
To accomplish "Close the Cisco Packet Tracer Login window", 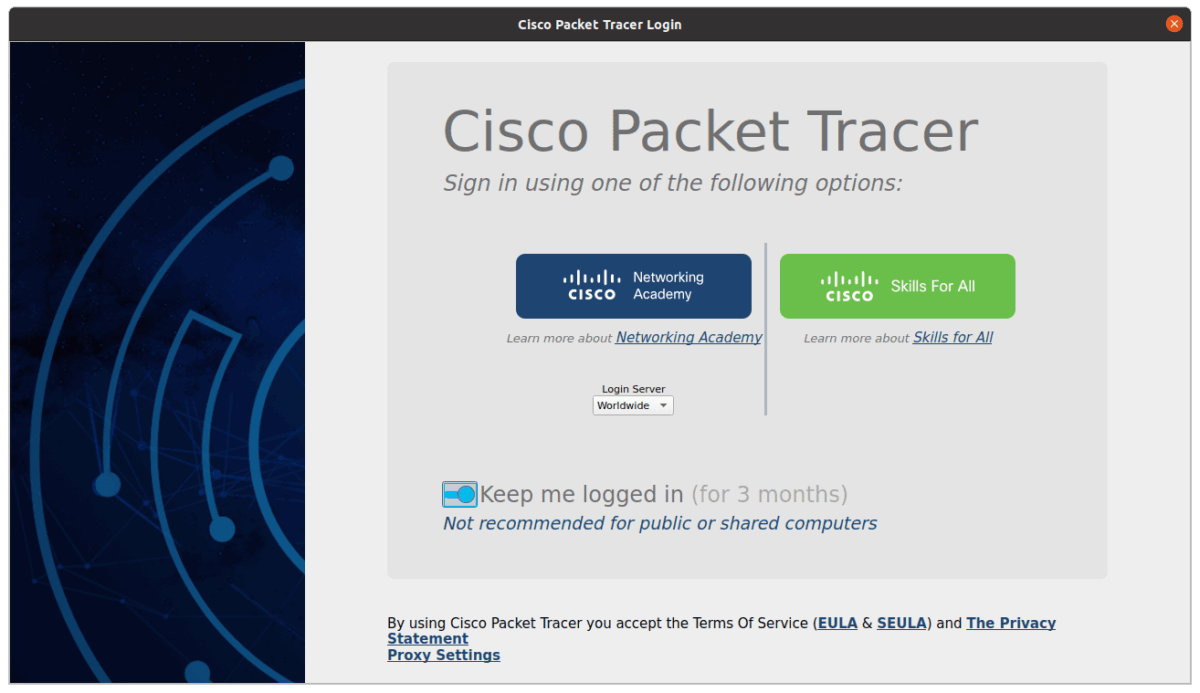I will point(1174,24).
